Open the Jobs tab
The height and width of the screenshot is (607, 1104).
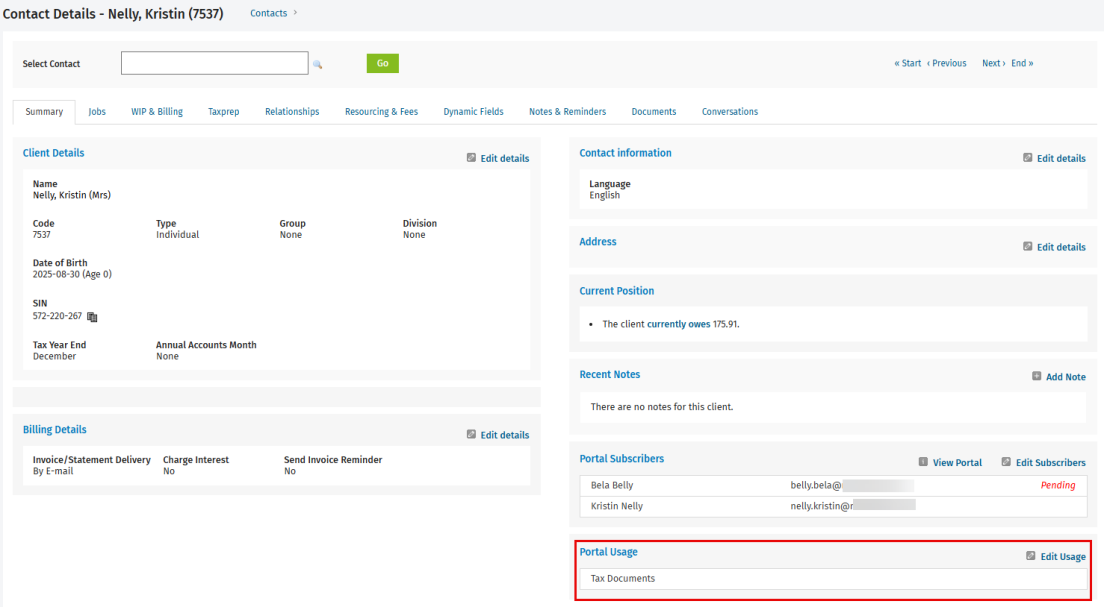click(x=97, y=112)
